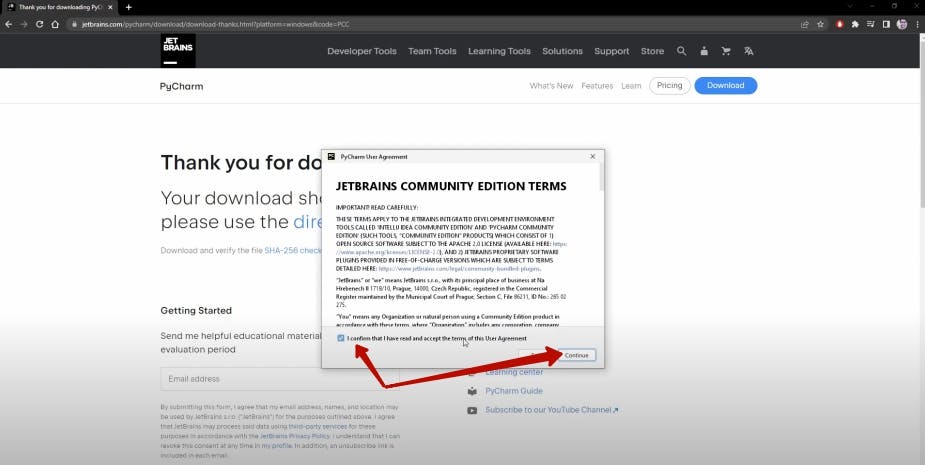
Task: Open the tab search chevron in title bar
Action: click(850, 6)
